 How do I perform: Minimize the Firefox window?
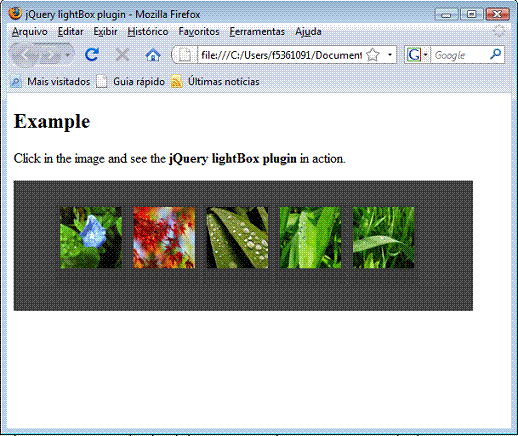(x=446, y=15)
